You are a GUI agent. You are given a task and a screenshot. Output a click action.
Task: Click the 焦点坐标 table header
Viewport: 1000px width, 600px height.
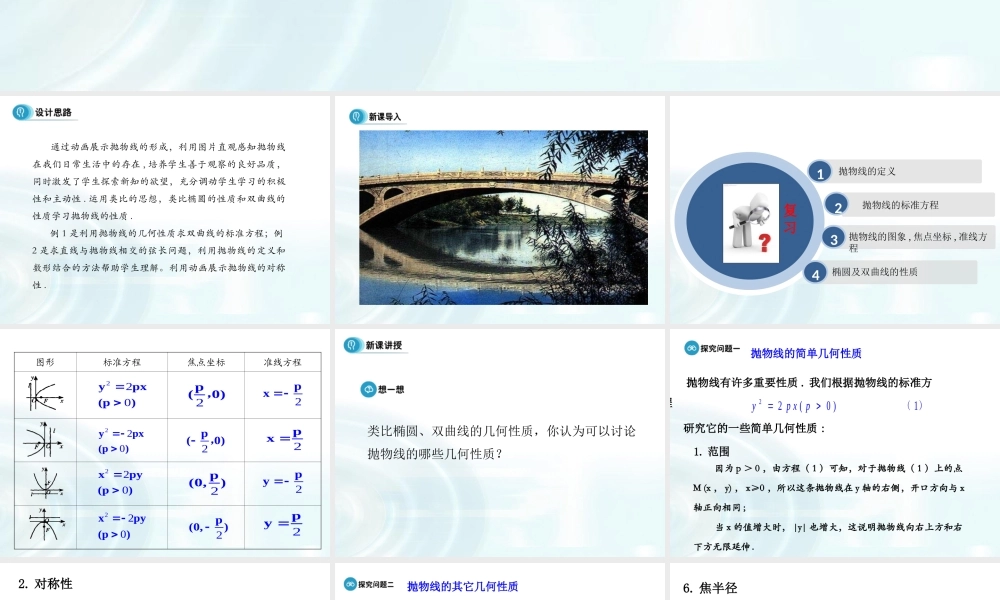point(206,362)
